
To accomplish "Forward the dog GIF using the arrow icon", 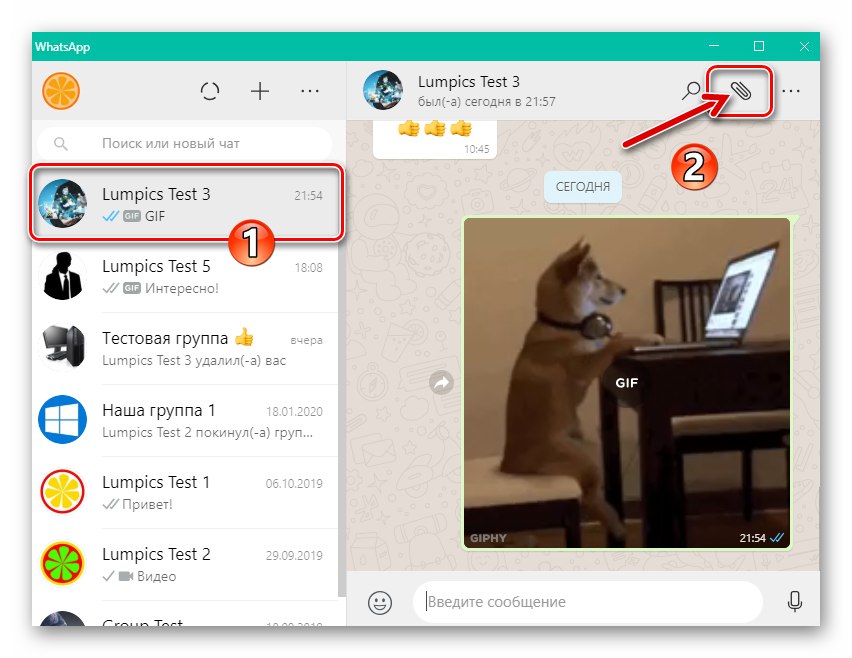I will (x=441, y=382).
